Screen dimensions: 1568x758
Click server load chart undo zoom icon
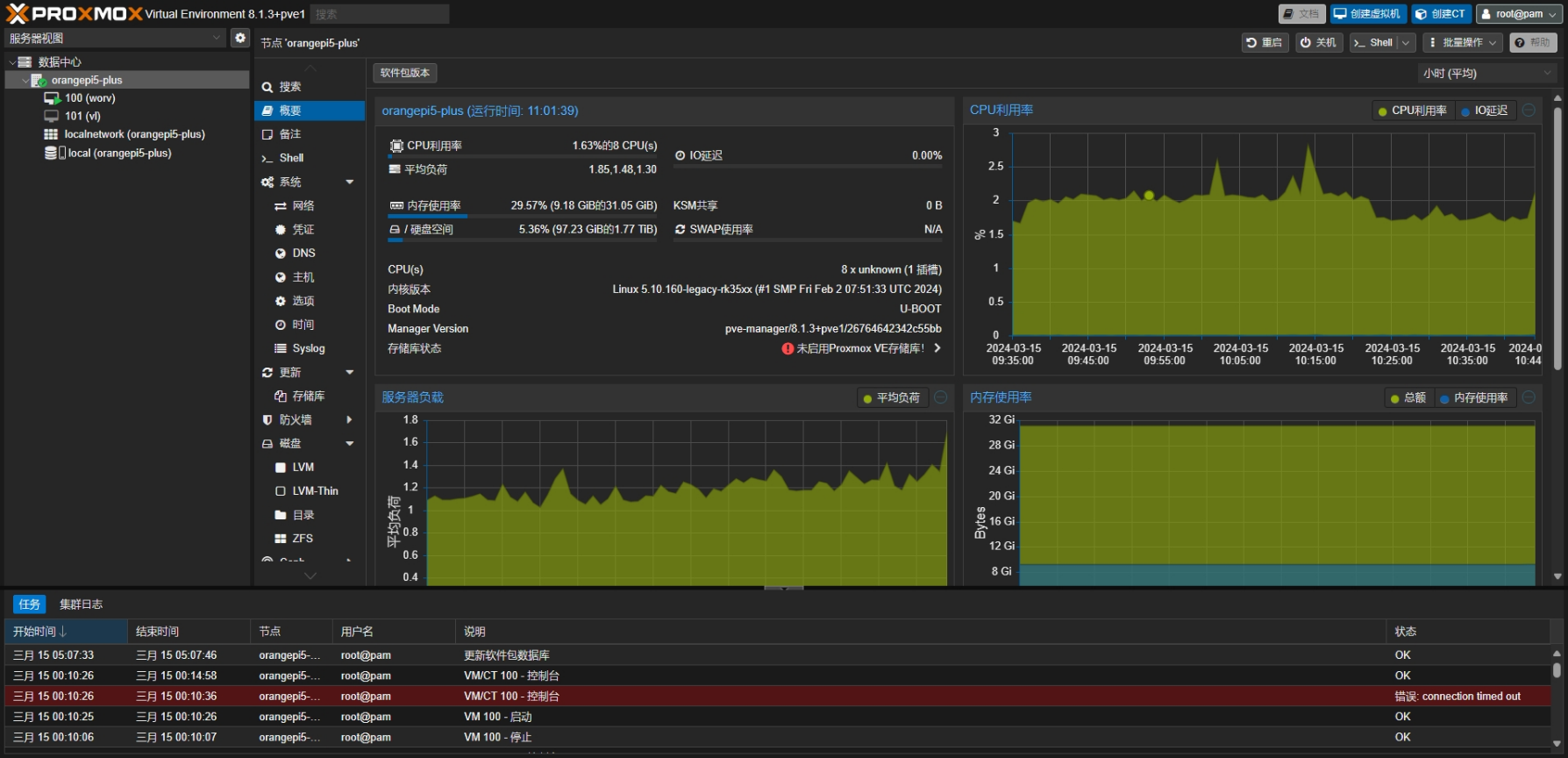click(x=941, y=397)
